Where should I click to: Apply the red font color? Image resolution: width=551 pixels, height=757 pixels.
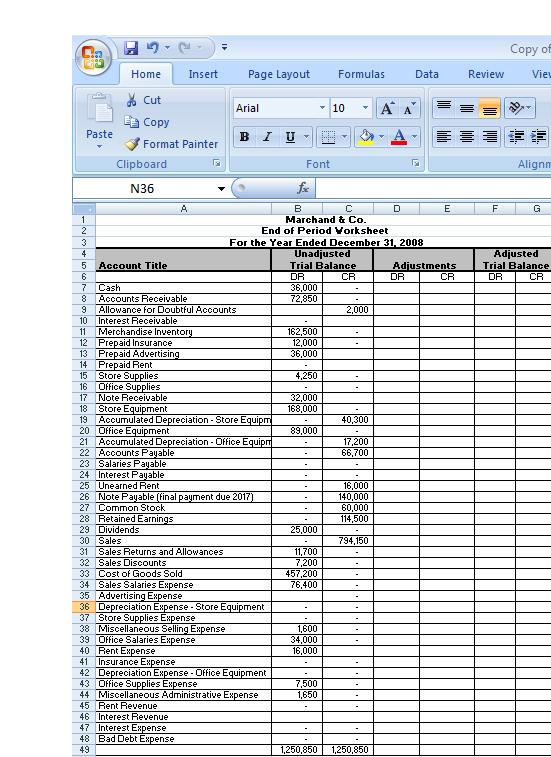pos(399,137)
